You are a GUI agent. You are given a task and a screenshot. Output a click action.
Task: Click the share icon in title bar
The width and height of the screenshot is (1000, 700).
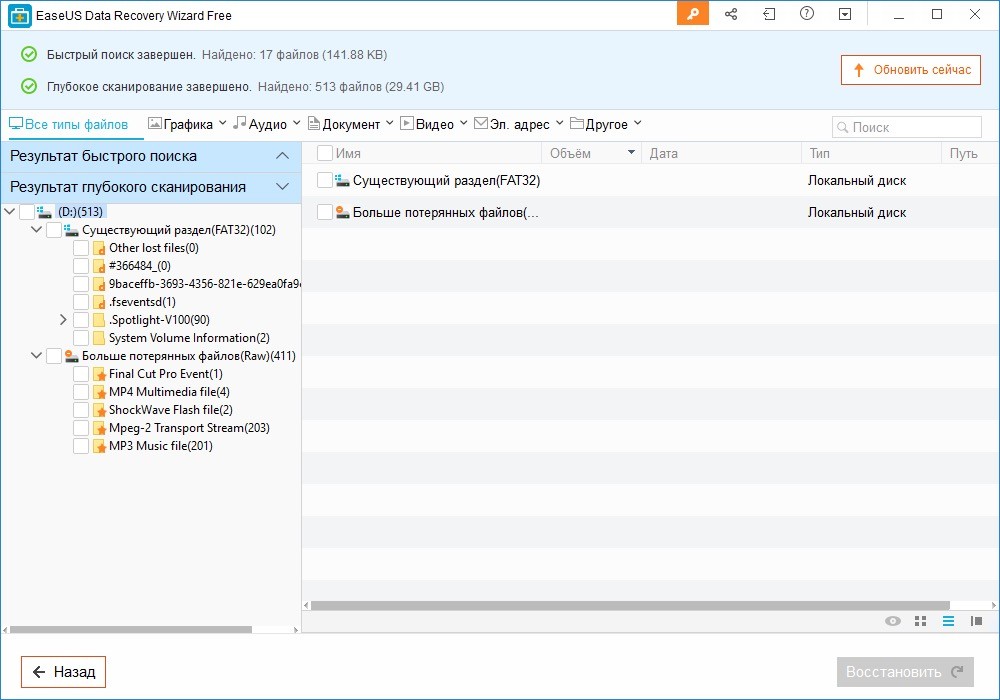(731, 14)
